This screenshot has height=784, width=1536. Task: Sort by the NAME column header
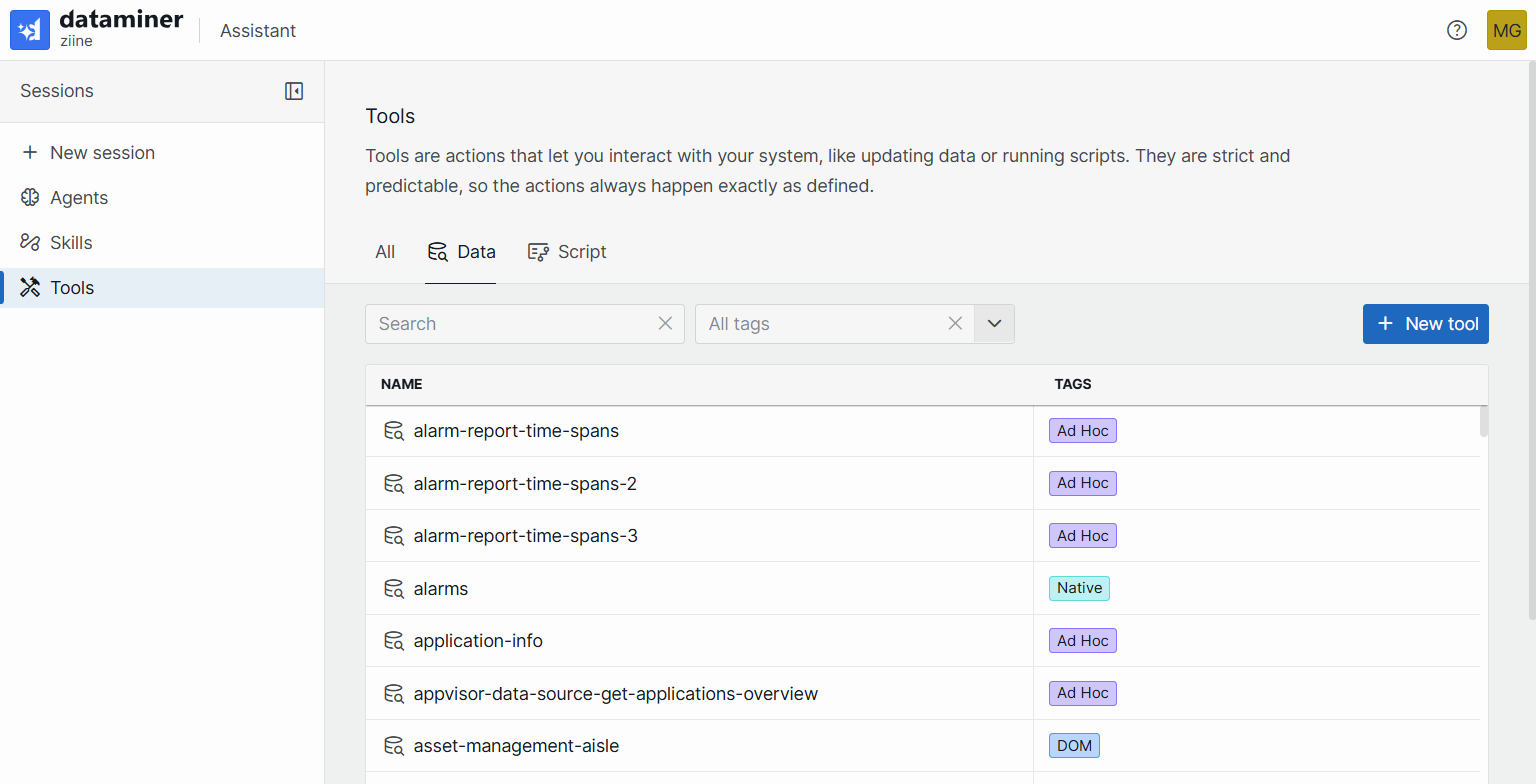(402, 384)
